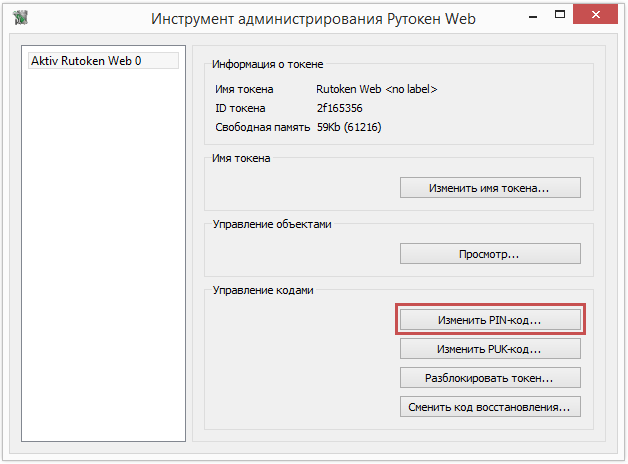
Task: Click the Информация о токене group title
Action: pyautogui.click(x=268, y=64)
